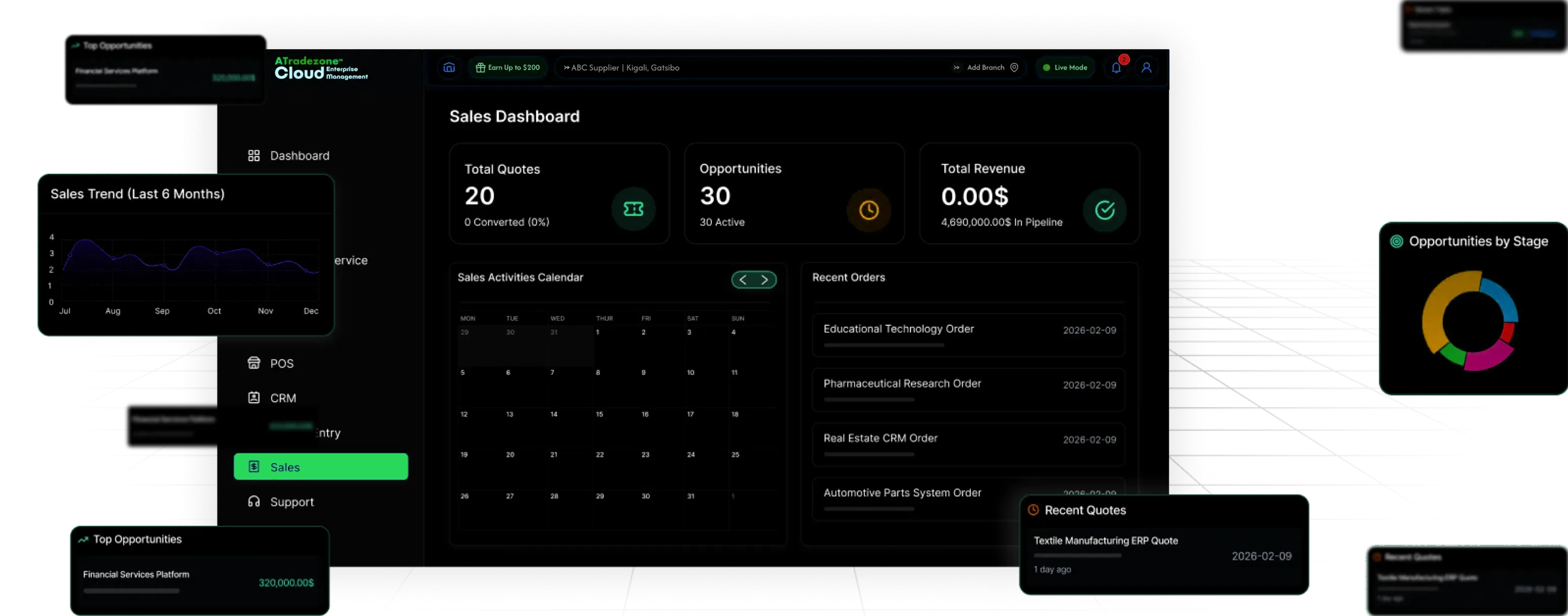Go to next month in calendar

click(x=764, y=280)
